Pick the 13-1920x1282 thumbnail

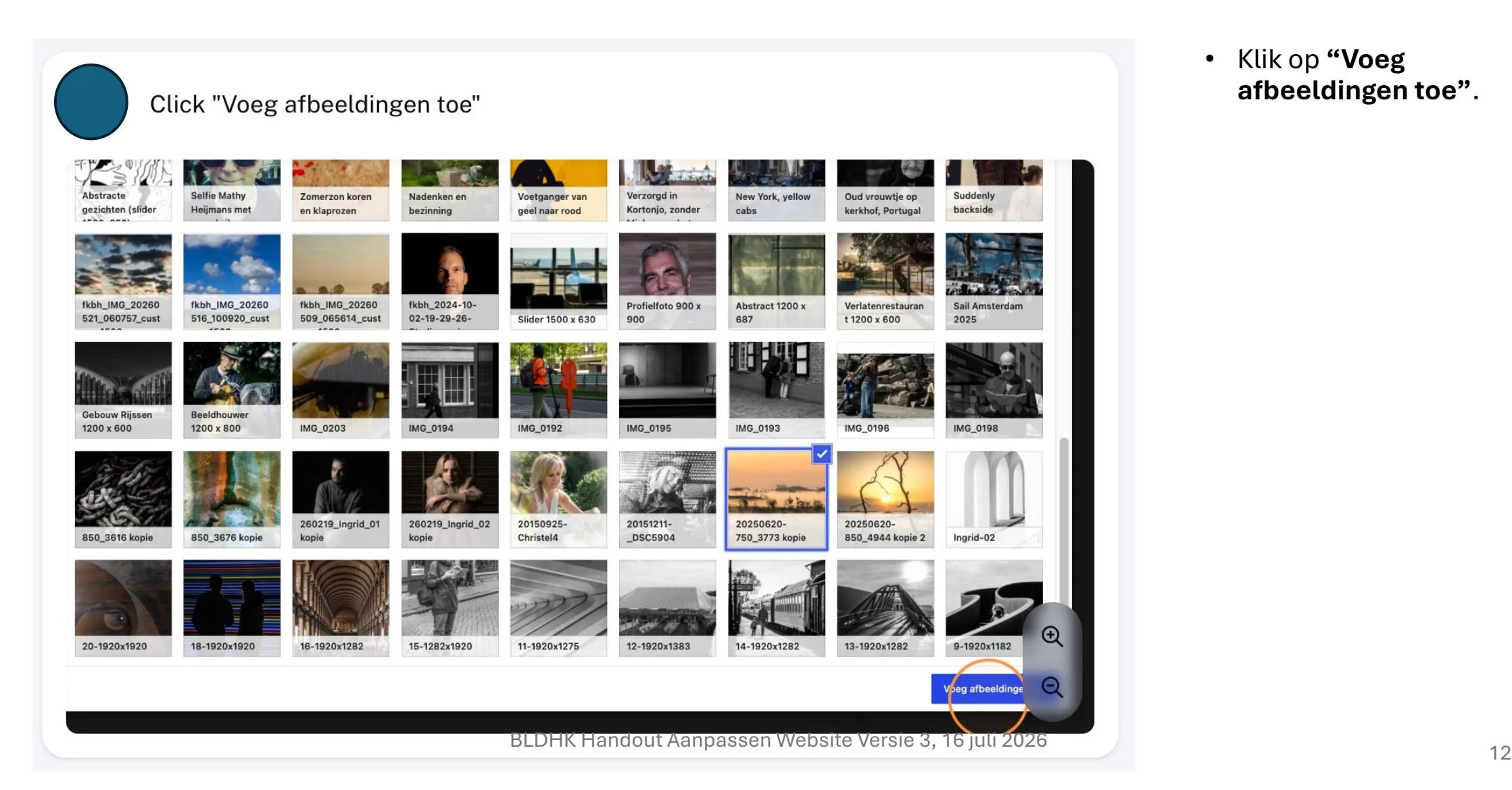point(885,608)
